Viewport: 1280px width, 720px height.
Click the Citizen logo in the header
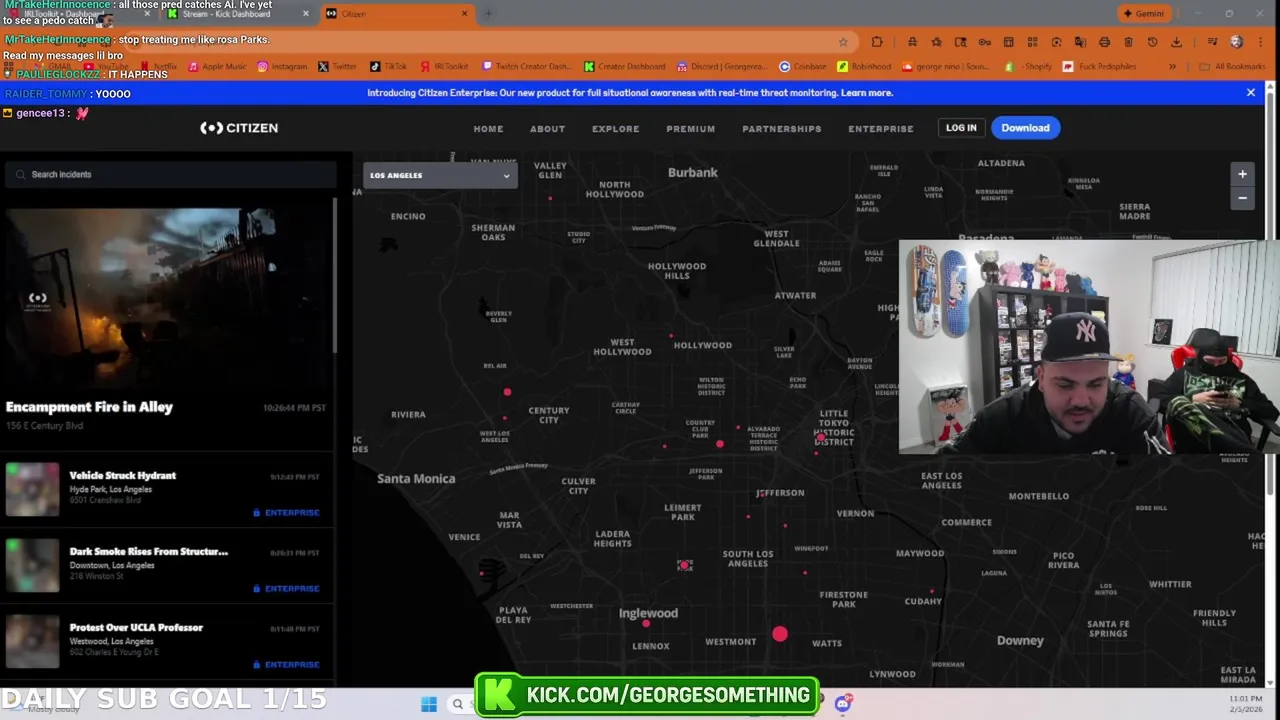(x=239, y=128)
